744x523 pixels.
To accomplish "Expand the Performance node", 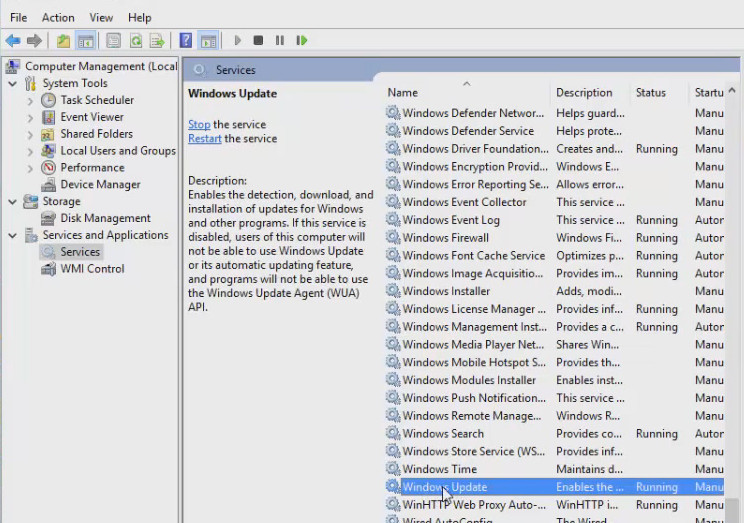I will (x=30, y=168).
